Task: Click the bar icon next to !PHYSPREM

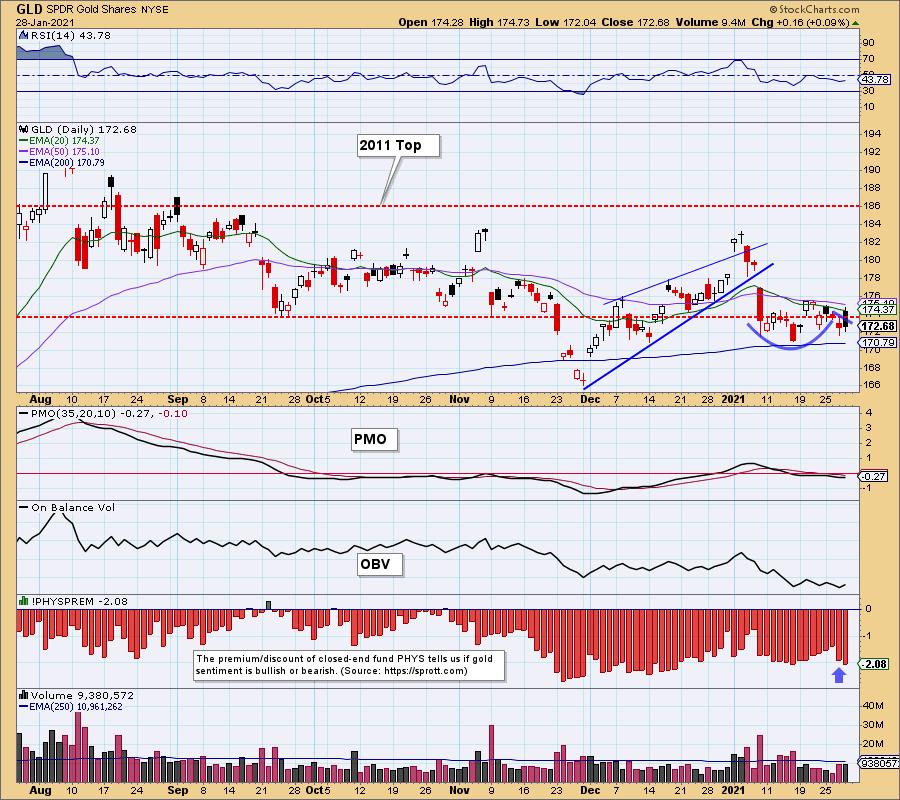Action: tap(24, 601)
